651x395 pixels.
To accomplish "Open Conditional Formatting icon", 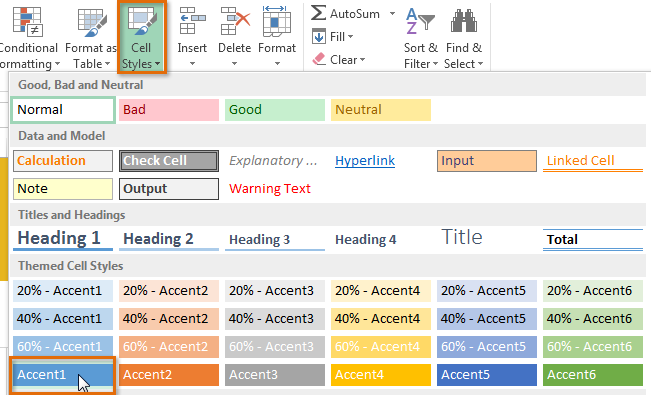I will pos(27,21).
